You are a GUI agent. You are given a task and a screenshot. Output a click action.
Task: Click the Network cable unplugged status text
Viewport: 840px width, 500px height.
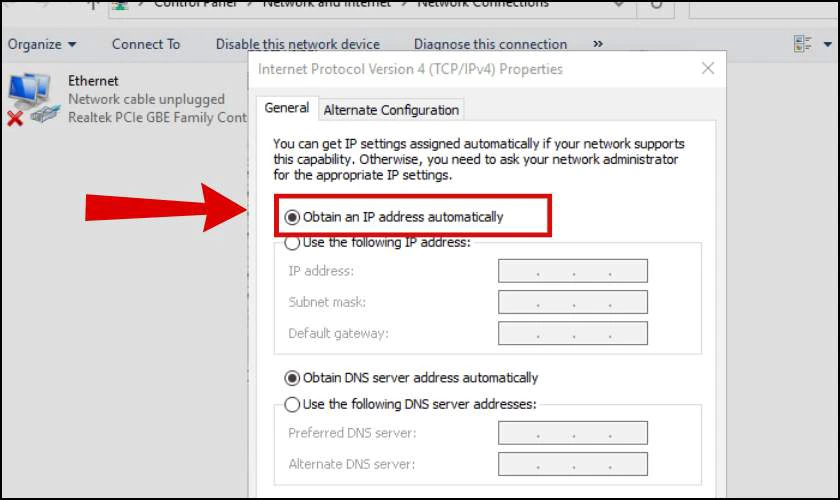pyautogui.click(x=146, y=99)
